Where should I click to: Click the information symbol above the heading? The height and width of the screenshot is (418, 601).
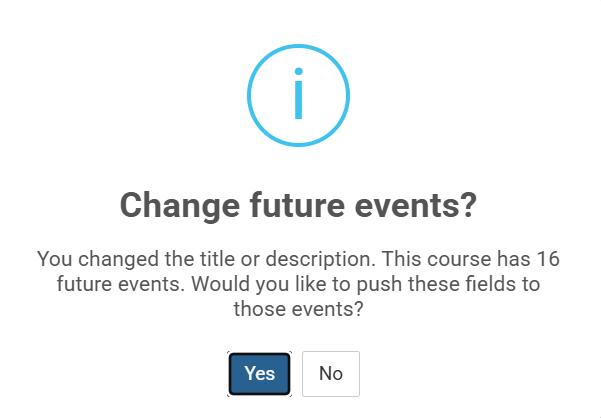(x=298, y=95)
